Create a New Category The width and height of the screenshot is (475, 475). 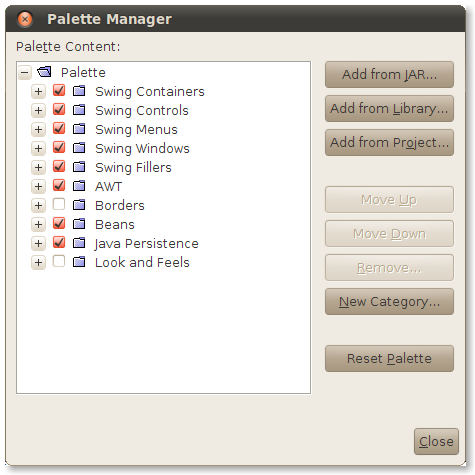point(389,302)
